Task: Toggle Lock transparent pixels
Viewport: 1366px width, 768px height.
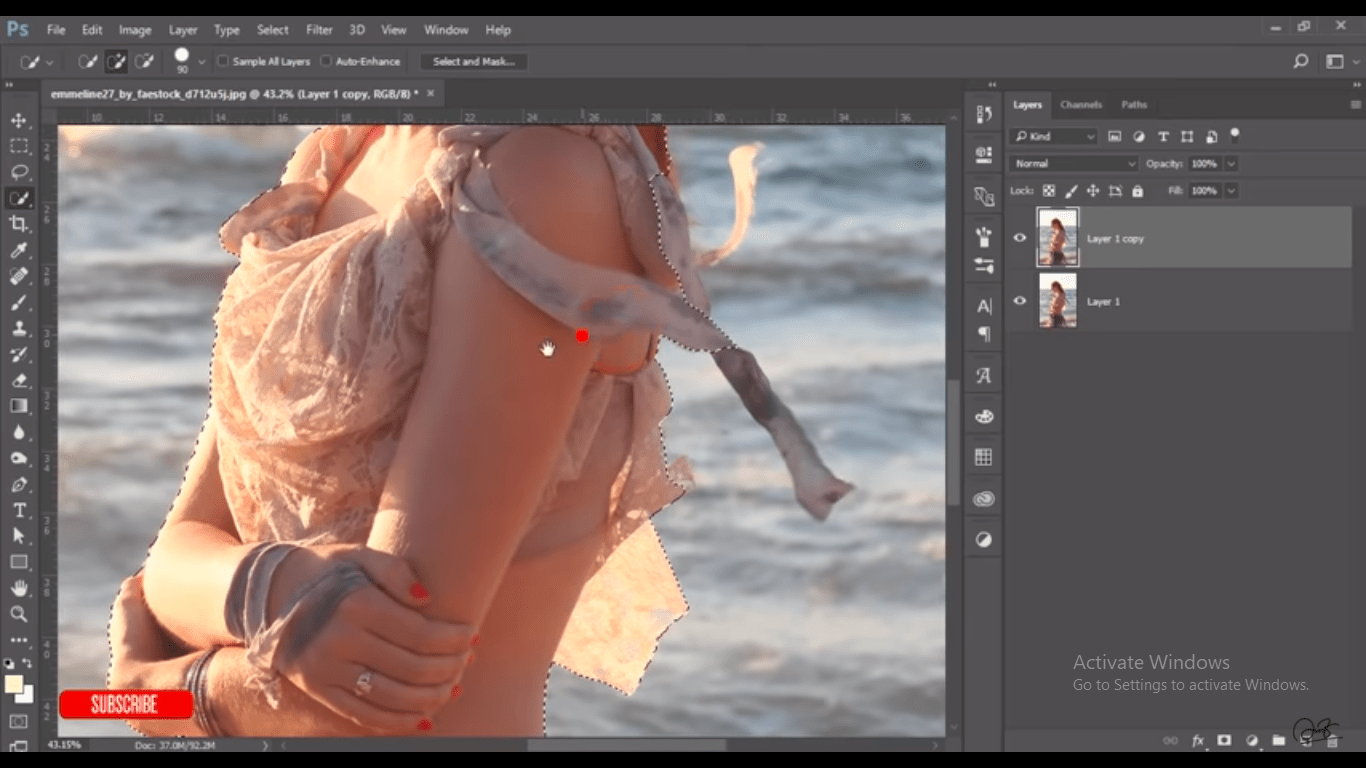Action: point(1049,190)
